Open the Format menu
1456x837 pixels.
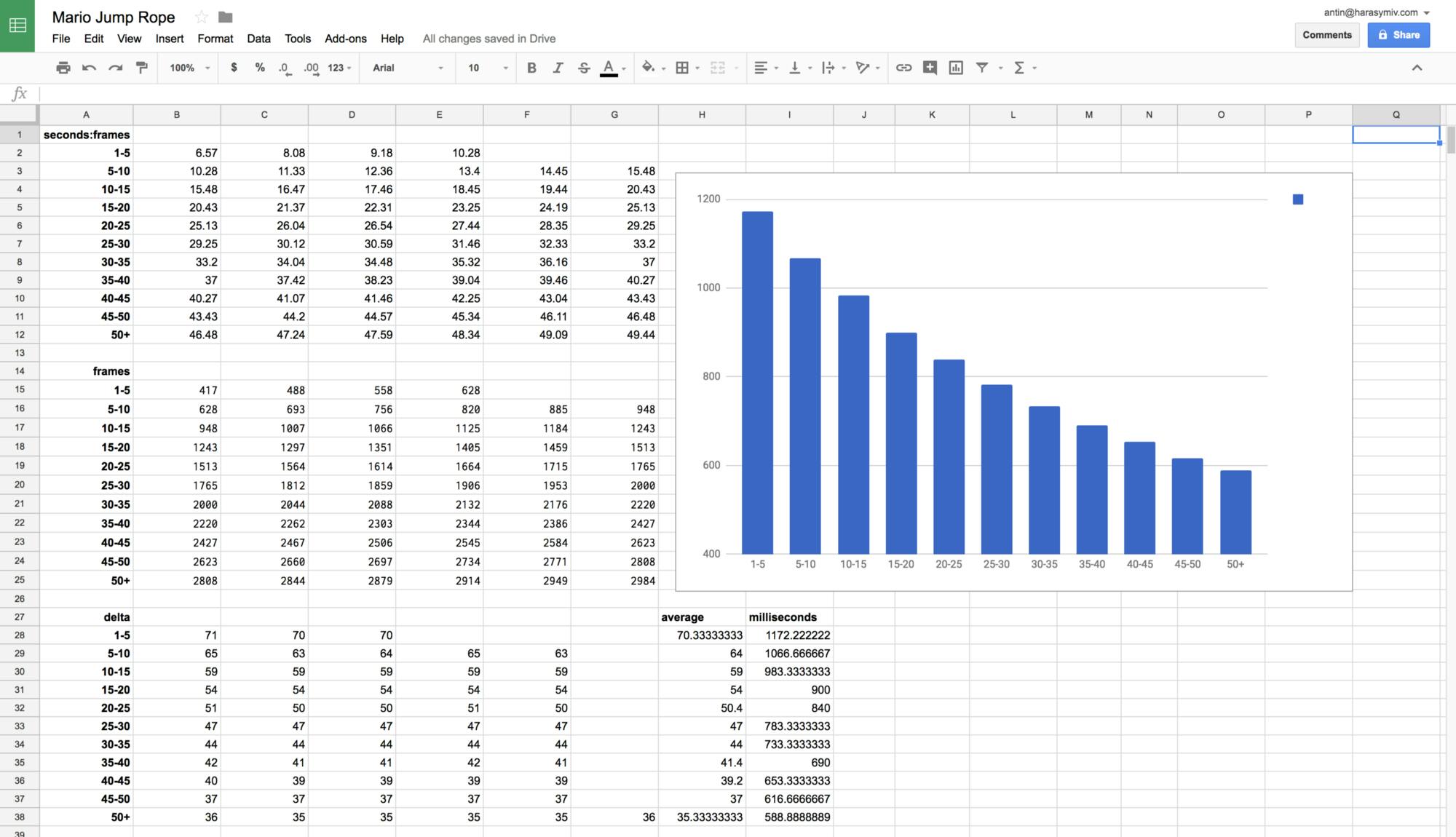tap(215, 39)
